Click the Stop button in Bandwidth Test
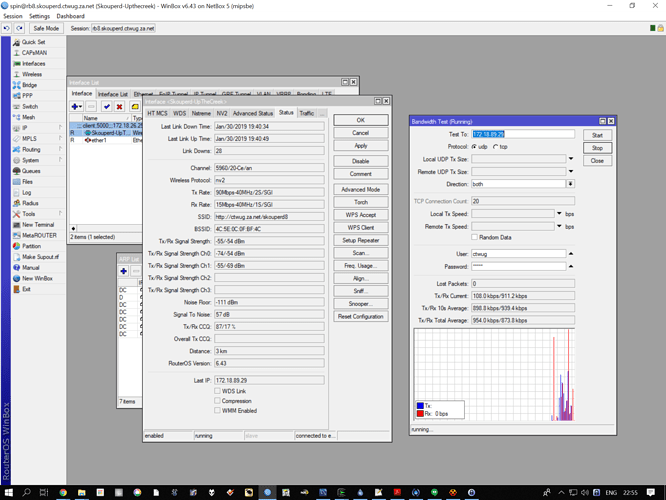666x500 pixels. coord(597,148)
